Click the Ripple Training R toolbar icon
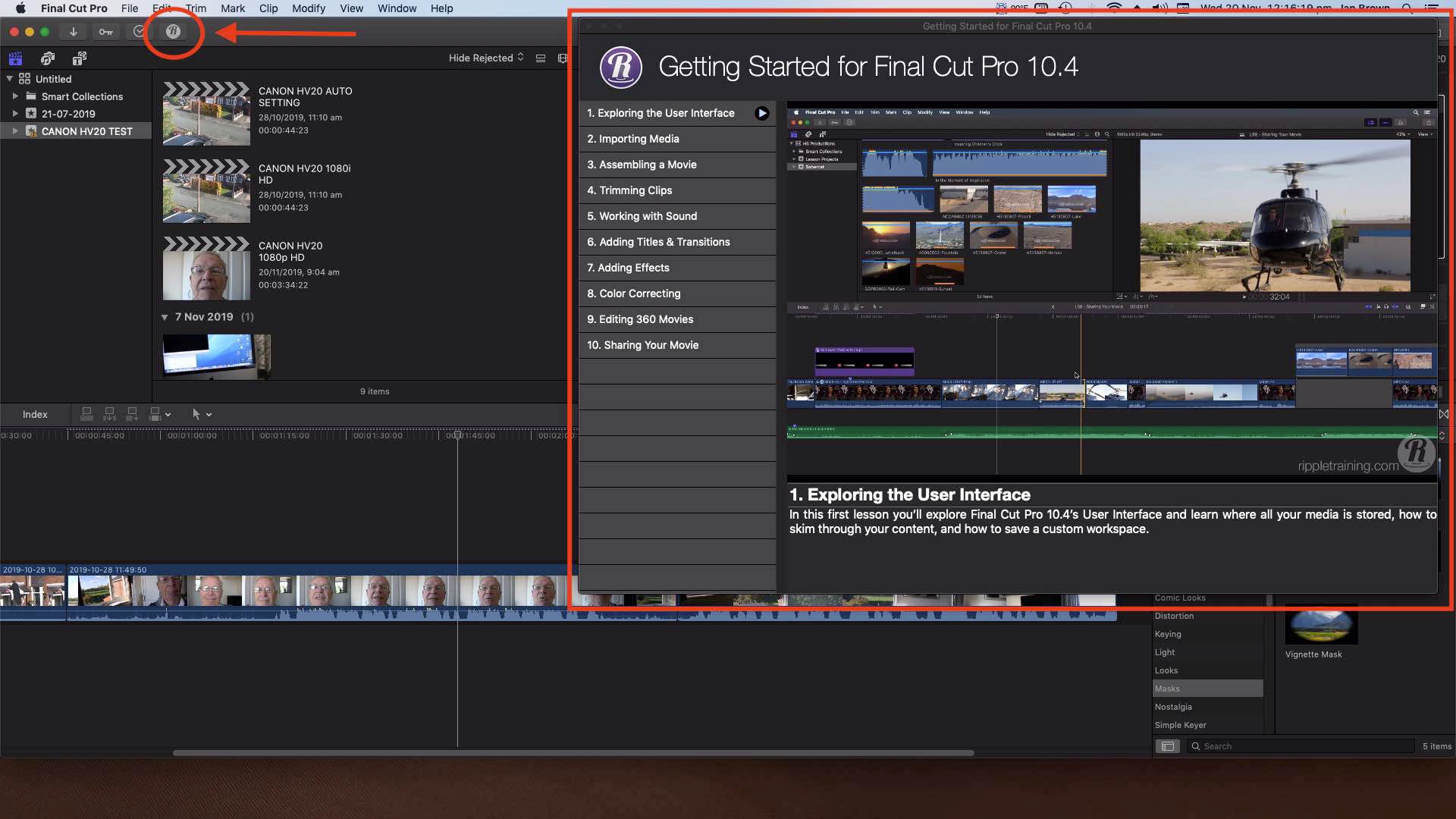 tap(173, 32)
